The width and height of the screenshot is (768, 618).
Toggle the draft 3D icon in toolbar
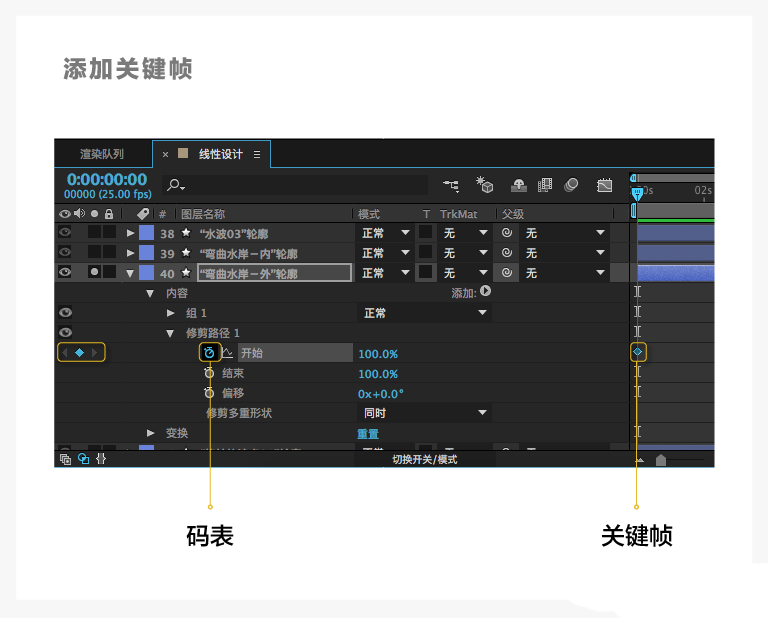(484, 185)
